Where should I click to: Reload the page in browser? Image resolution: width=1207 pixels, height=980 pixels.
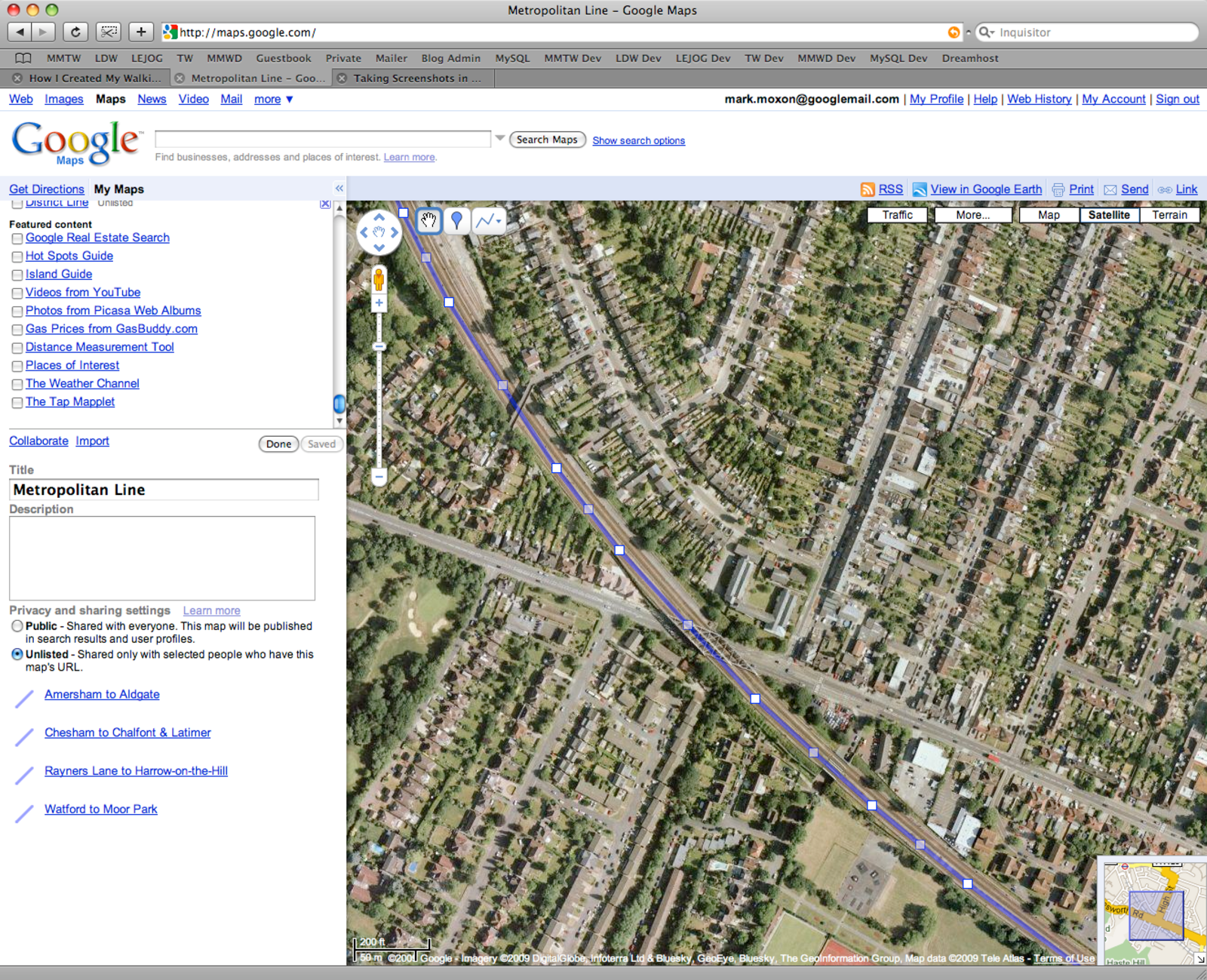coord(75,32)
